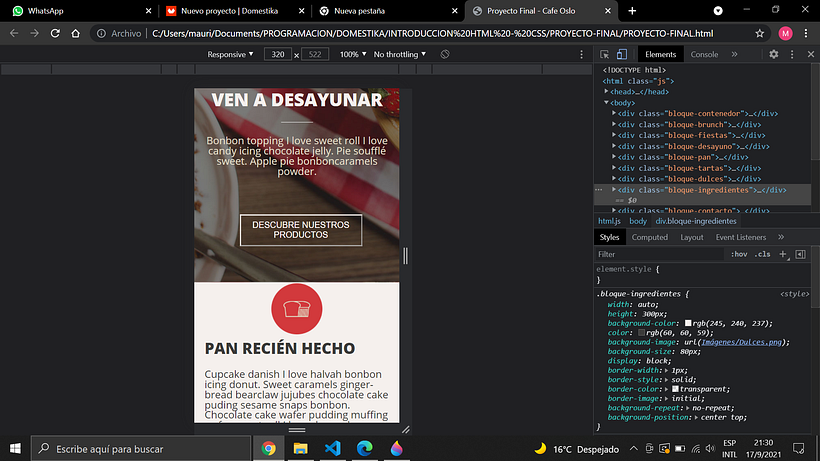The width and height of the screenshot is (820, 461).
Task: Toggle the :hov element state button
Action: [739, 255]
